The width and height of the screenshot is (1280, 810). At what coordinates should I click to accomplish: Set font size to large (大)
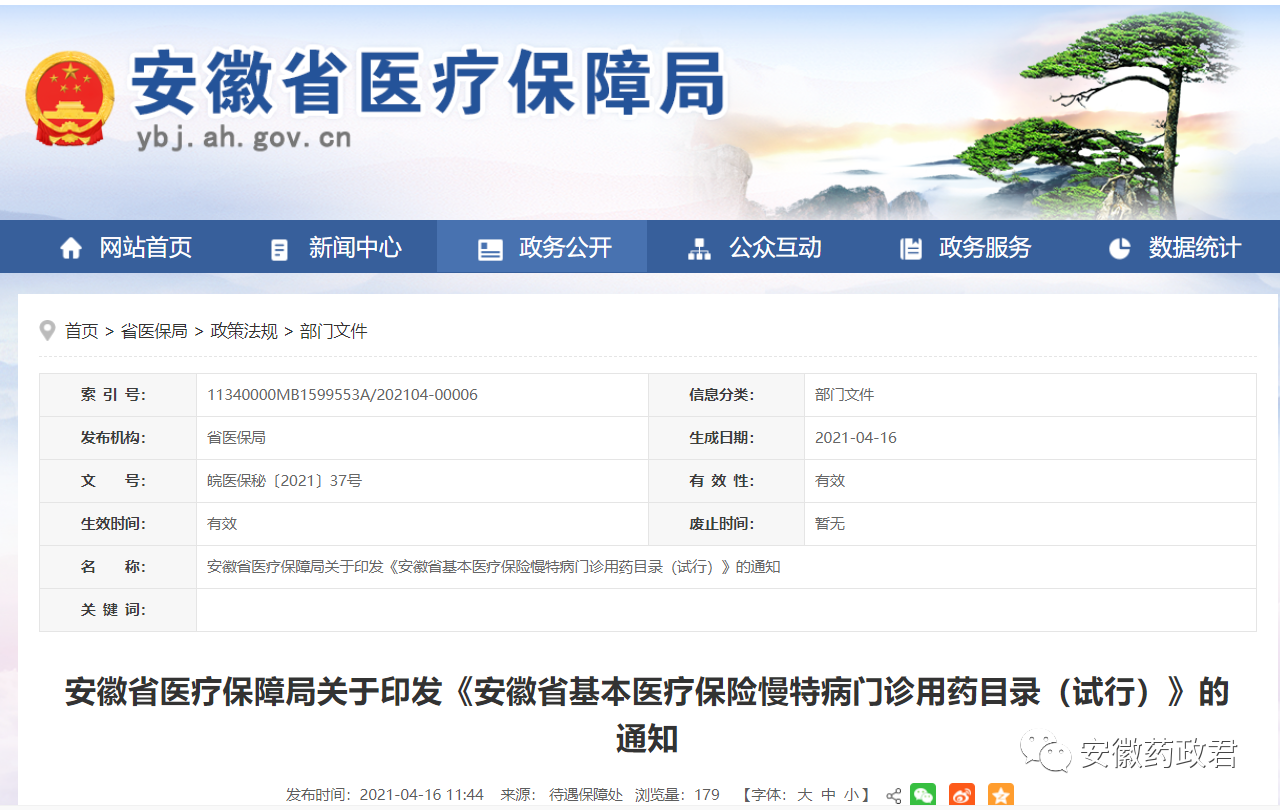pos(805,795)
